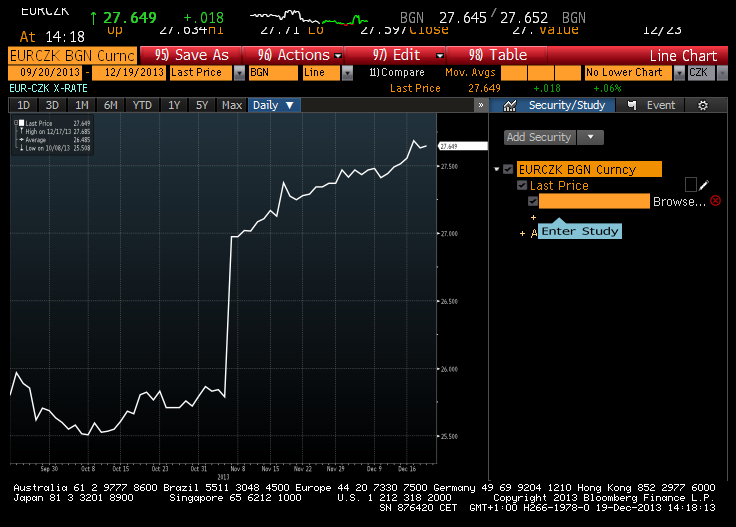The image size is (736, 527).
Task: Click the Add Security button
Action: click(x=539, y=137)
